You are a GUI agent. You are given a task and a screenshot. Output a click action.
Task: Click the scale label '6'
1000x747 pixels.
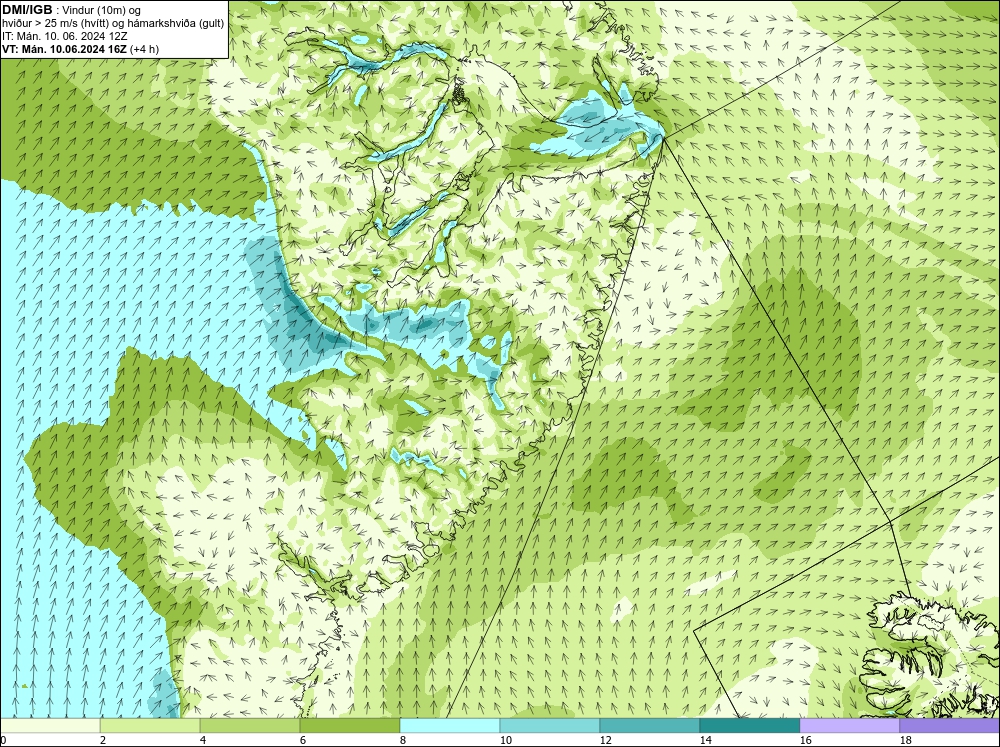[303, 741]
